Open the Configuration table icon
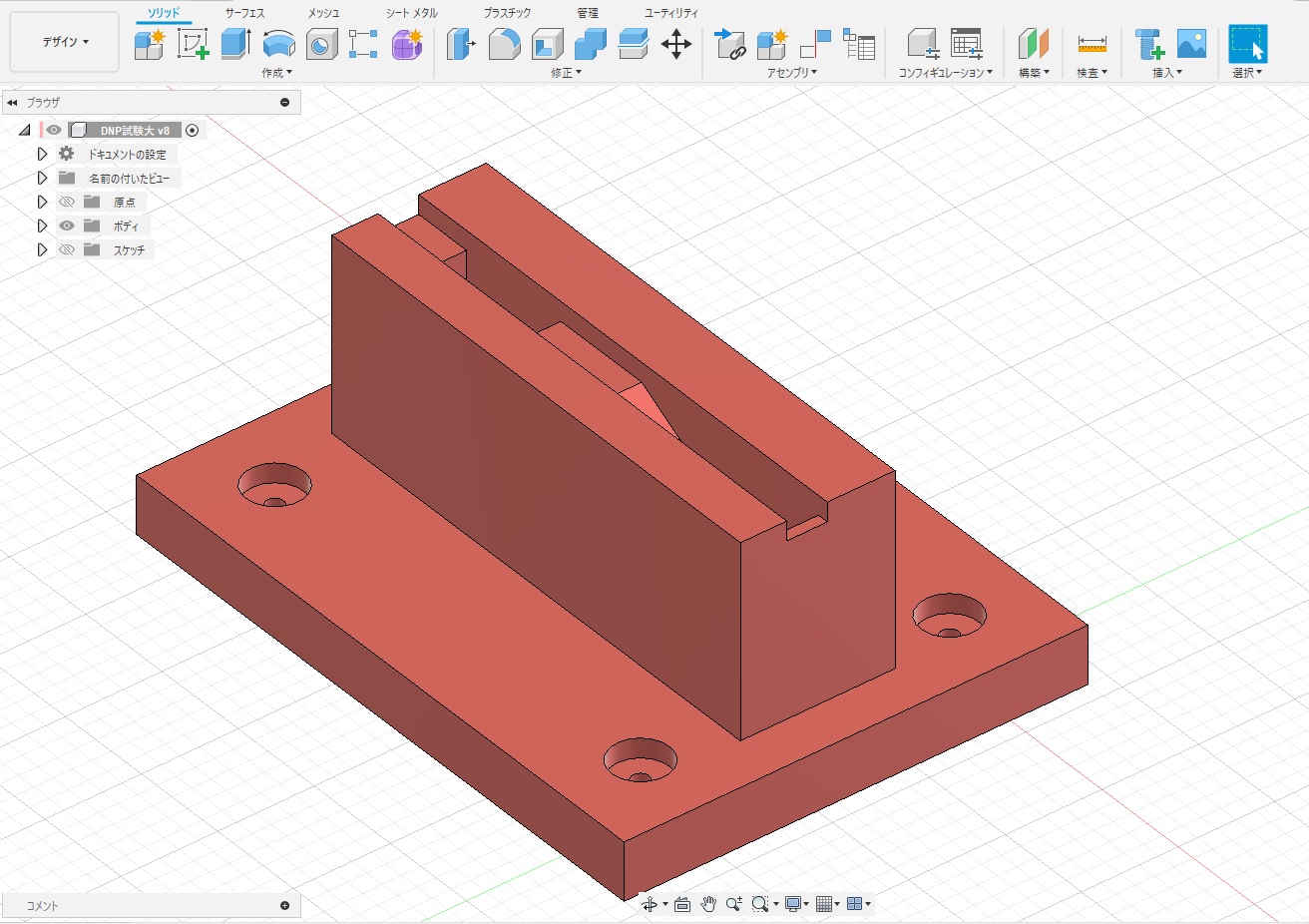Image resolution: width=1309 pixels, height=924 pixels. (967, 44)
